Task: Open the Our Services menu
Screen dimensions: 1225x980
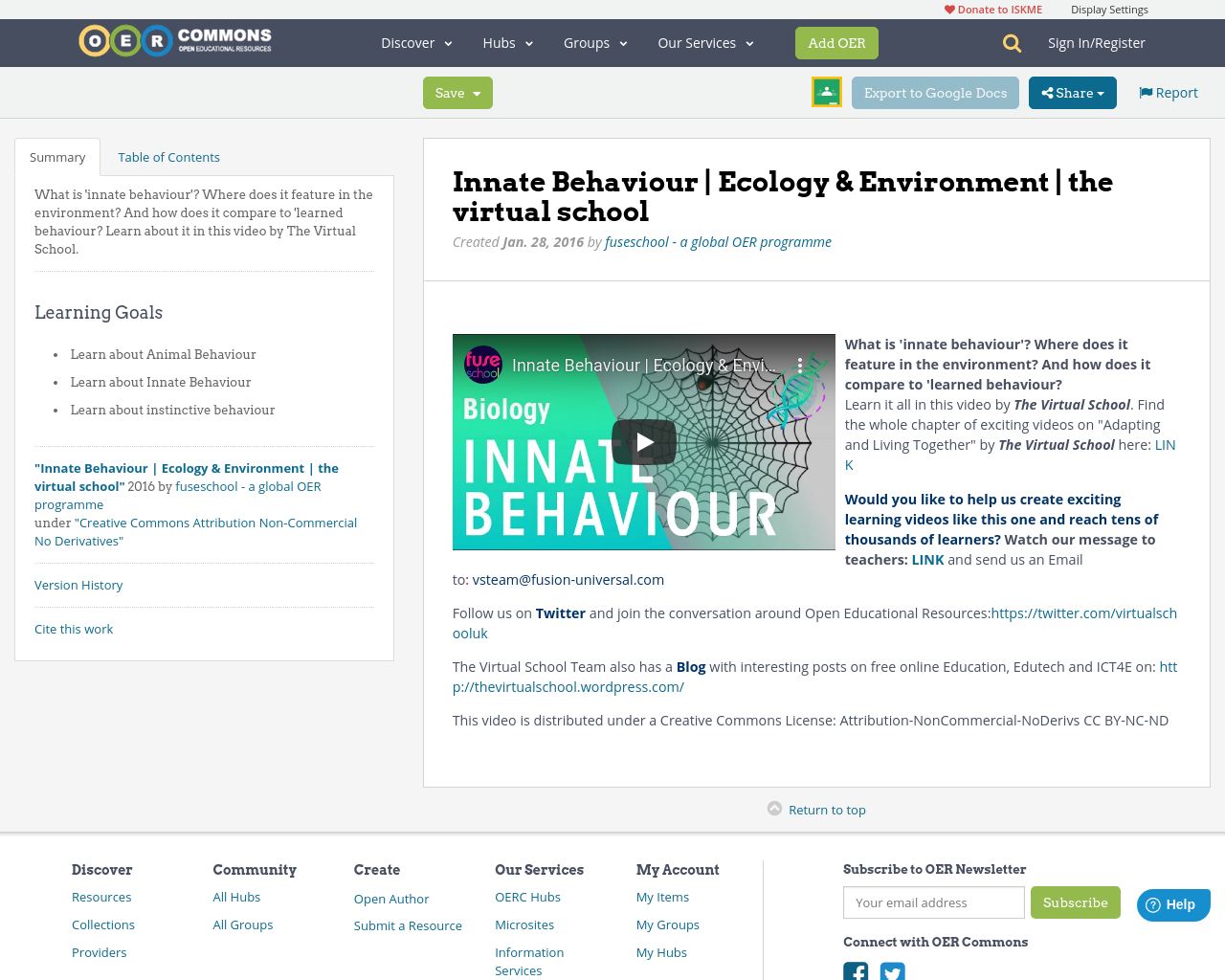Action: click(705, 43)
